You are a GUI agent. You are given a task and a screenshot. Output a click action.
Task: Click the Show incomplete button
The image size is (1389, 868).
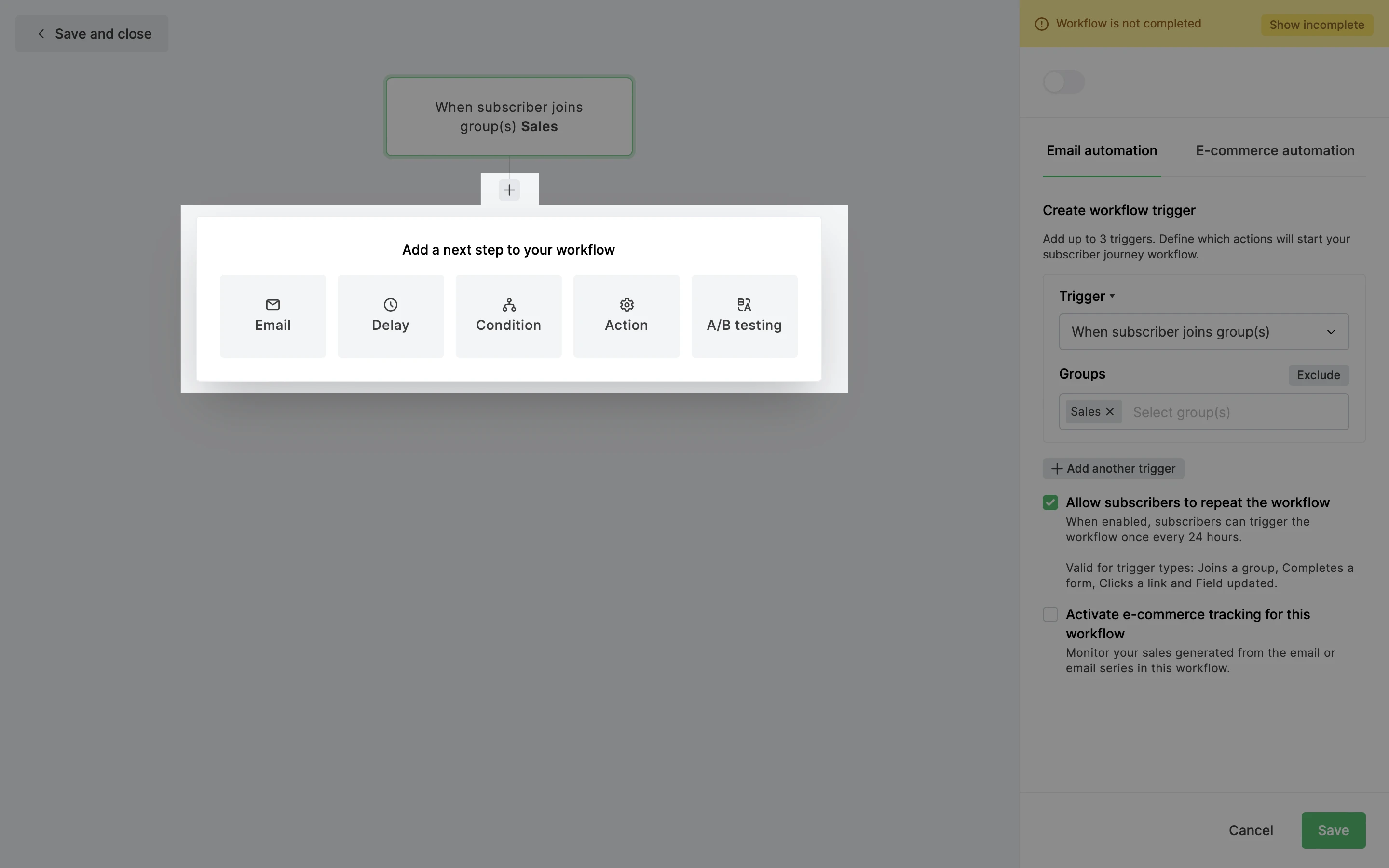[1316, 25]
